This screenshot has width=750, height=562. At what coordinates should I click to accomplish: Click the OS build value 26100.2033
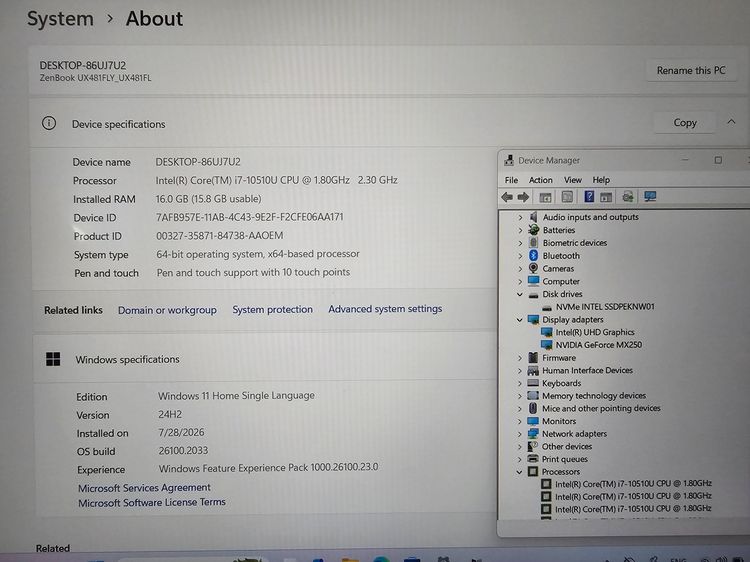tap(183, 451)
